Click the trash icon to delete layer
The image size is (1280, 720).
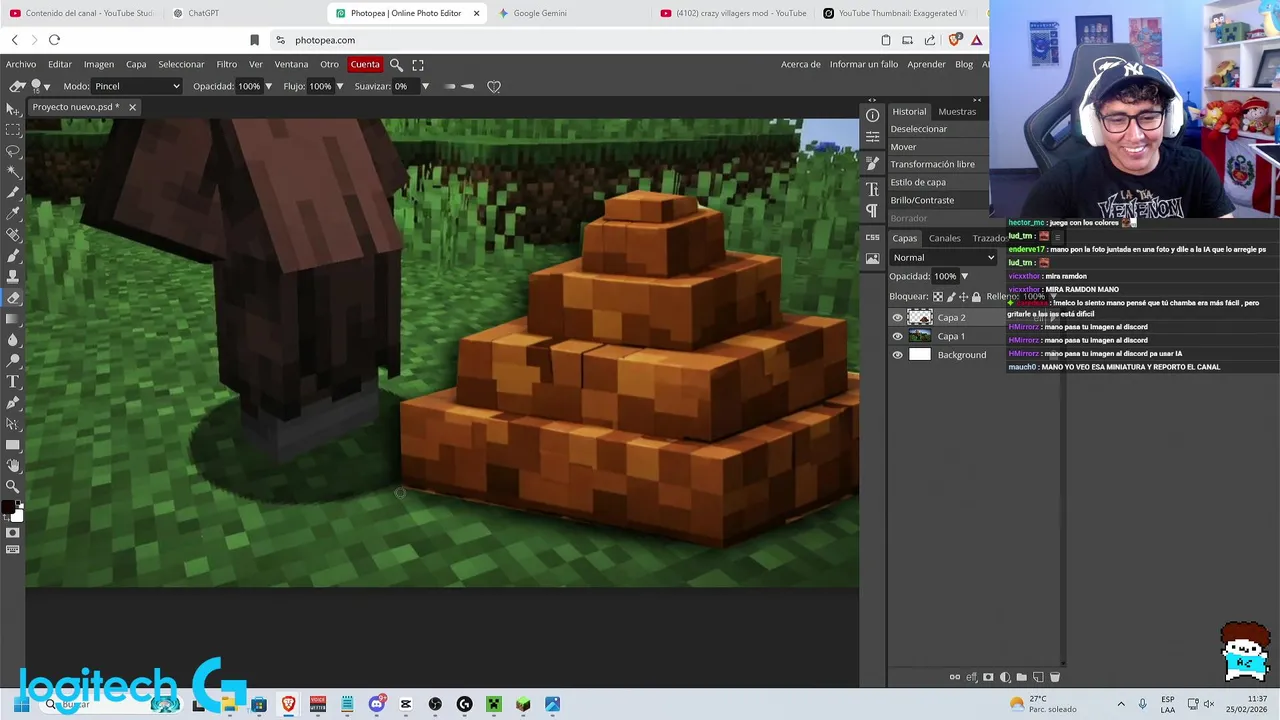pyautogui.click(x=1054, y=677)
